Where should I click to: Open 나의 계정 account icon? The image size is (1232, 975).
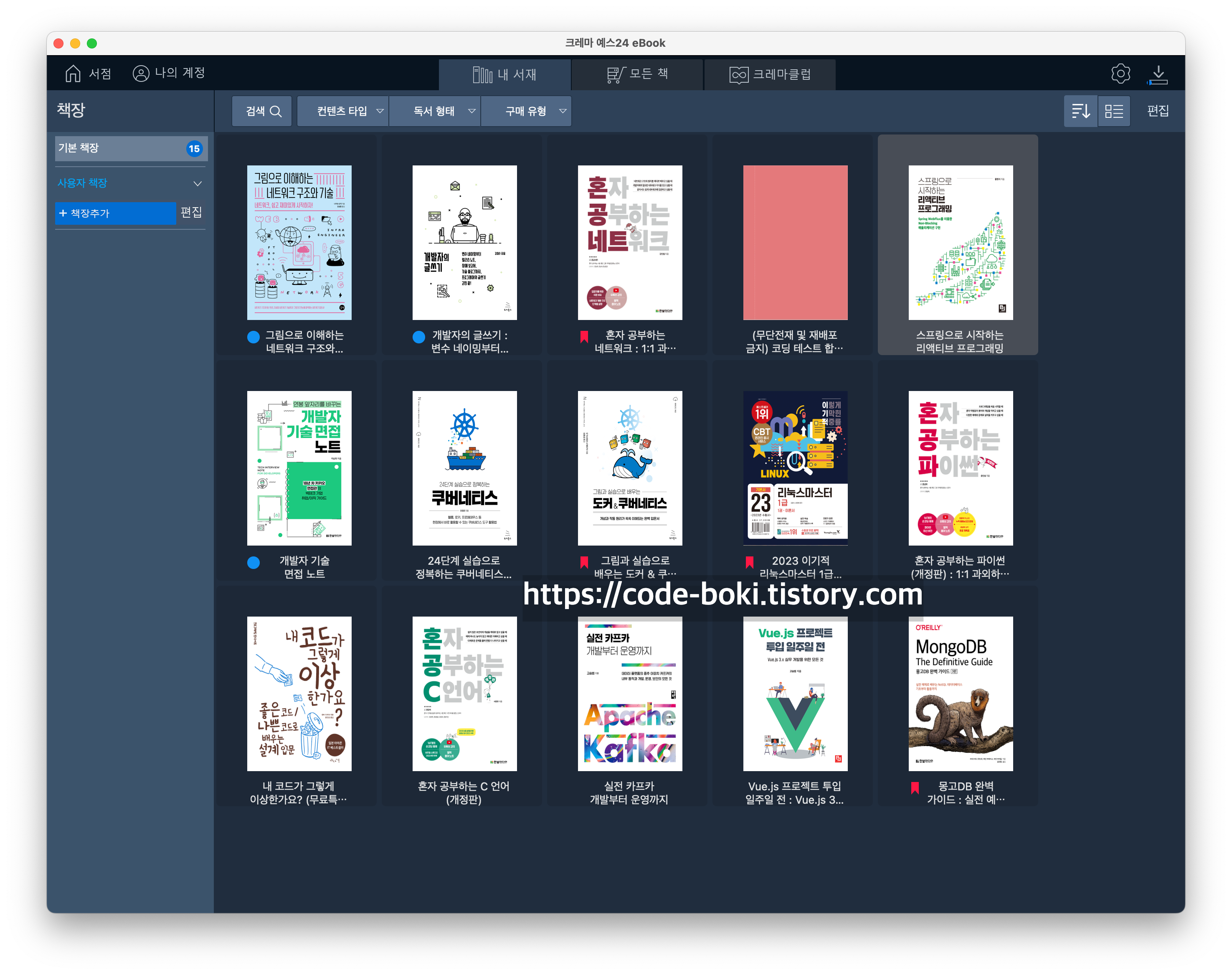click(x=140, y=74)
